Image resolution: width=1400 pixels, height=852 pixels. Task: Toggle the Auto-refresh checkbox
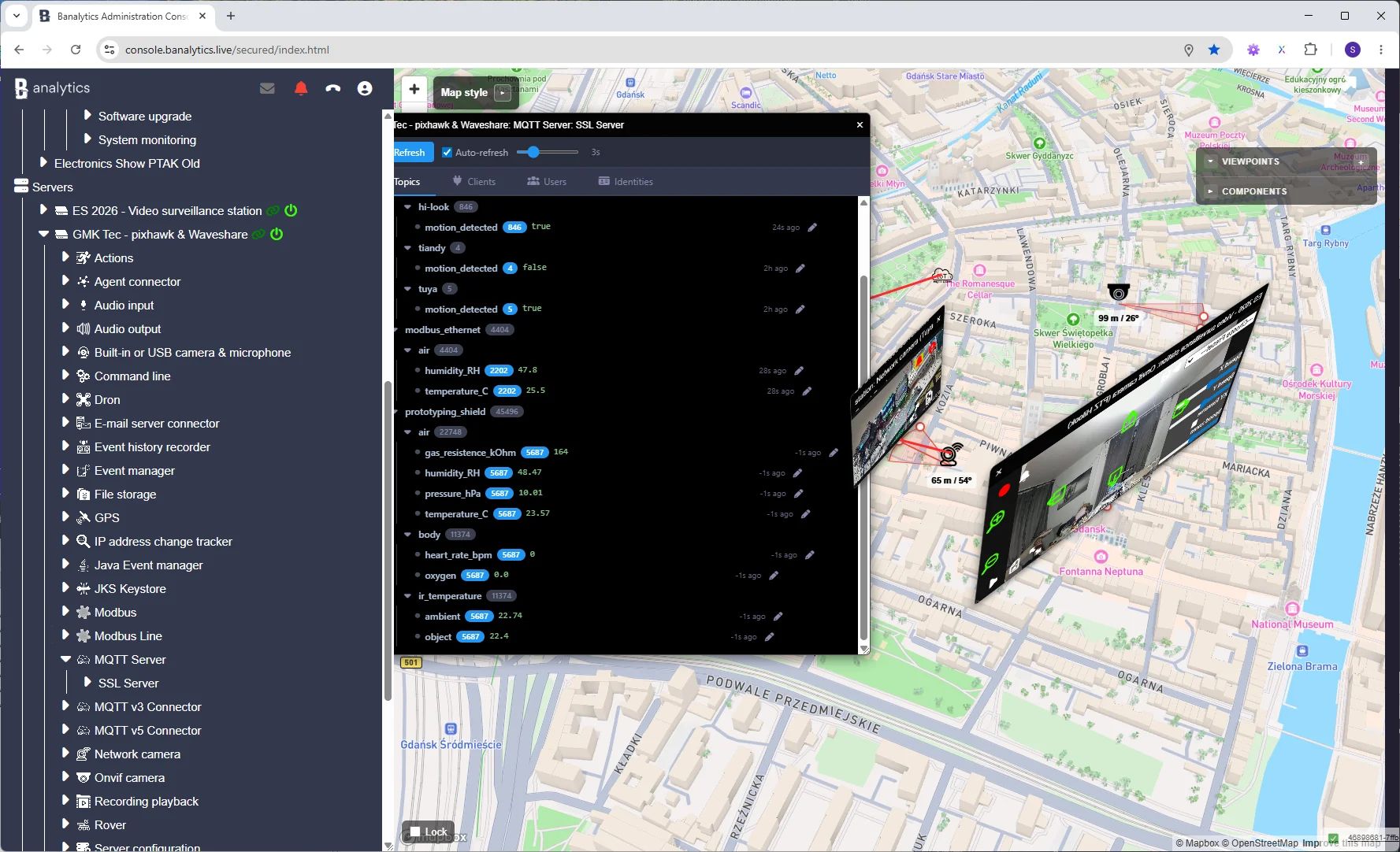[x=447, y=152]
